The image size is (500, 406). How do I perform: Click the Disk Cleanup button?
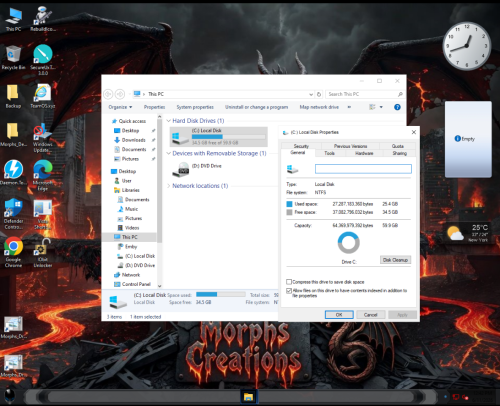[x=395, y=260]
